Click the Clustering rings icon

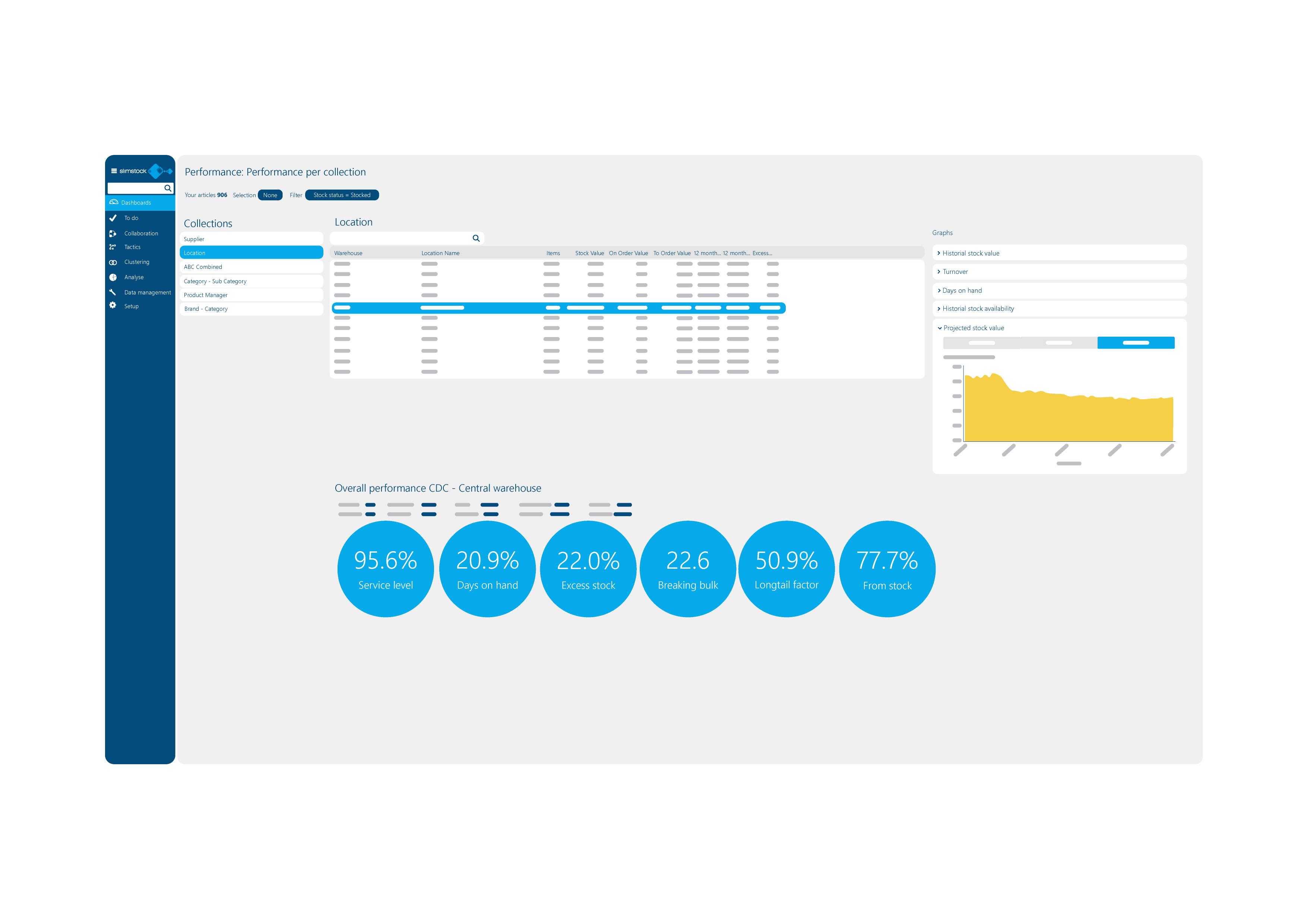click(113, 262)
